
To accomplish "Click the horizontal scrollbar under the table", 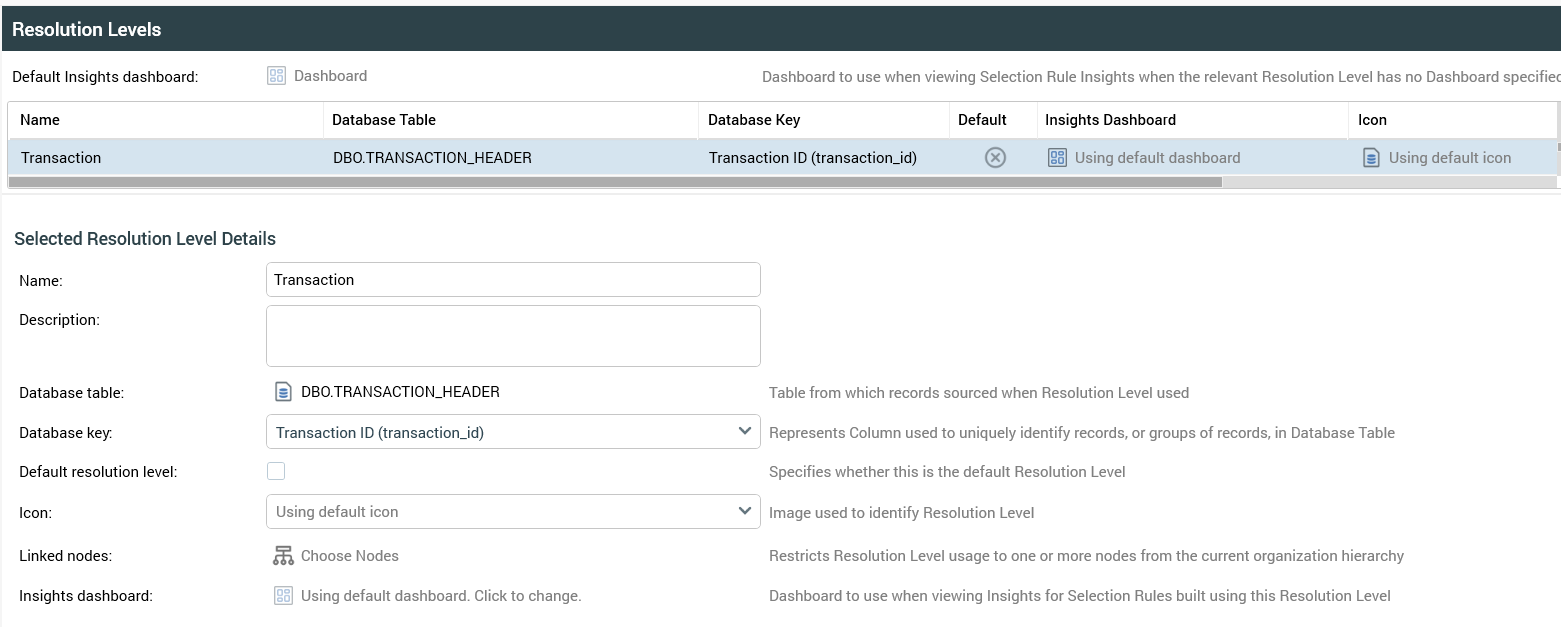I will (x=614, y=183).
